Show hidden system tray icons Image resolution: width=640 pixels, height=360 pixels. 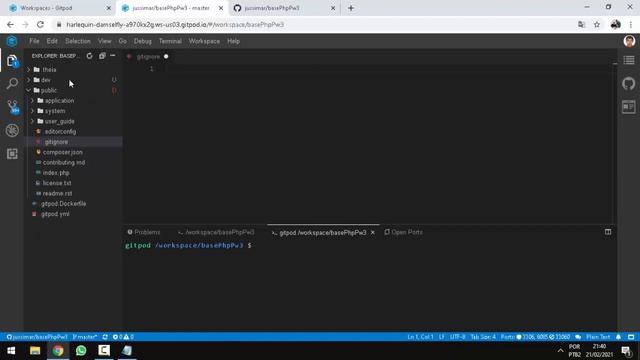coord(560,350)
